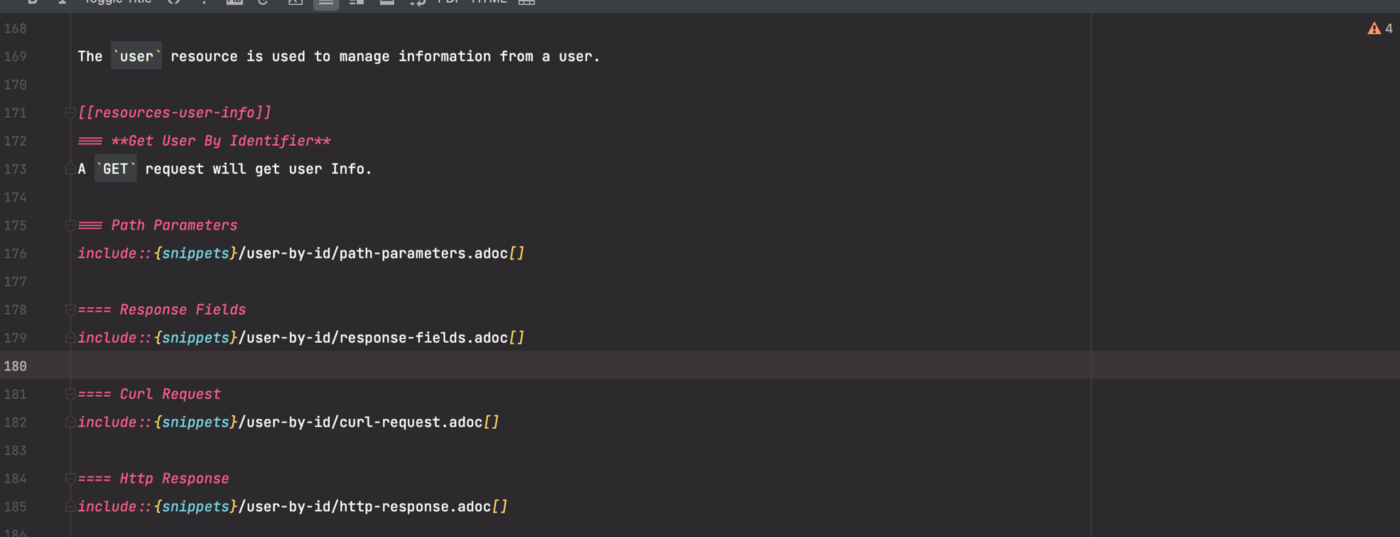
Task: Click the HTML export button in toolbar
Action: [489, 2]
